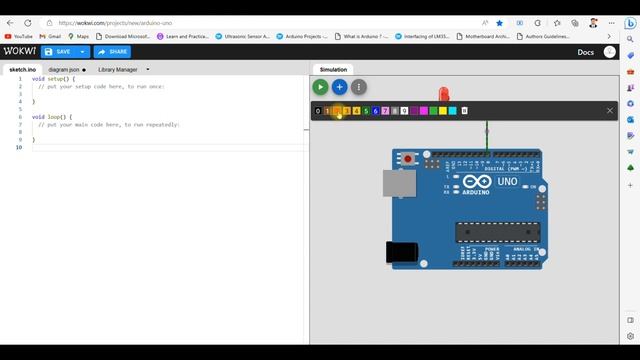
Task: Select the Simulation tab
Action: tap(333, 69)
